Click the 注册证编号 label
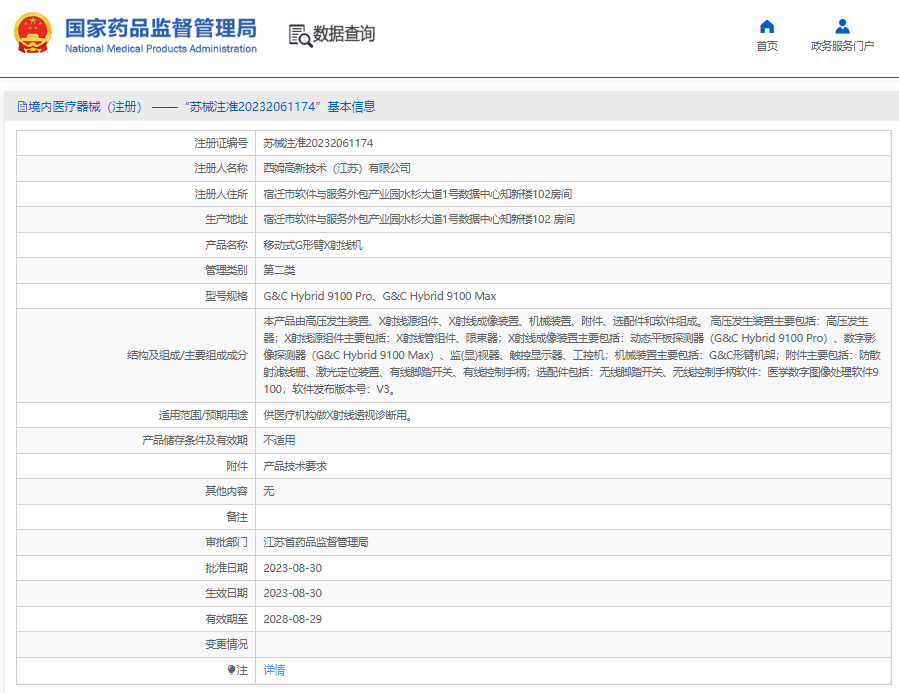The image size is (899, 693). 221,143
